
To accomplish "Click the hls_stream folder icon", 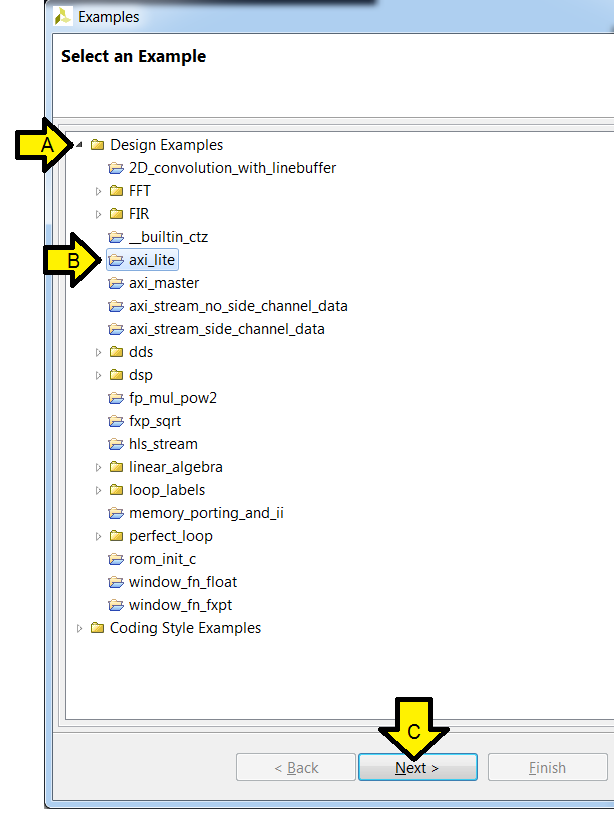I will click(116, 444).
